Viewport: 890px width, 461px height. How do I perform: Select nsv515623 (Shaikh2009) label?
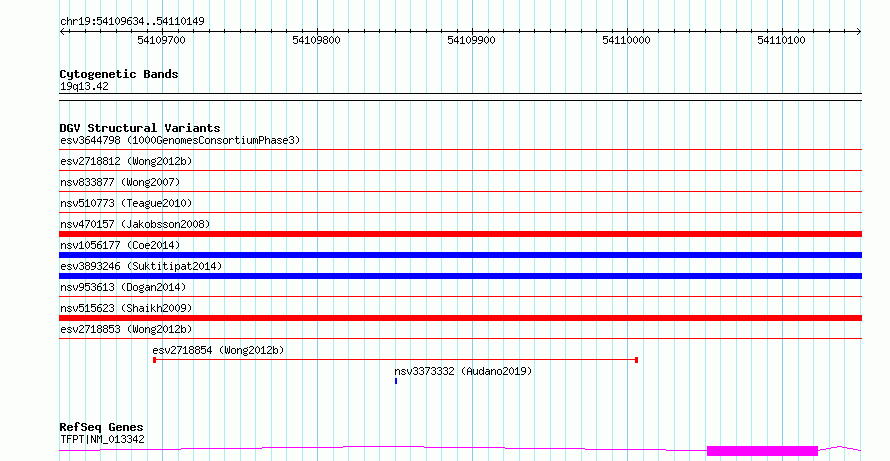pyautogui.click(x=126, y=308)
